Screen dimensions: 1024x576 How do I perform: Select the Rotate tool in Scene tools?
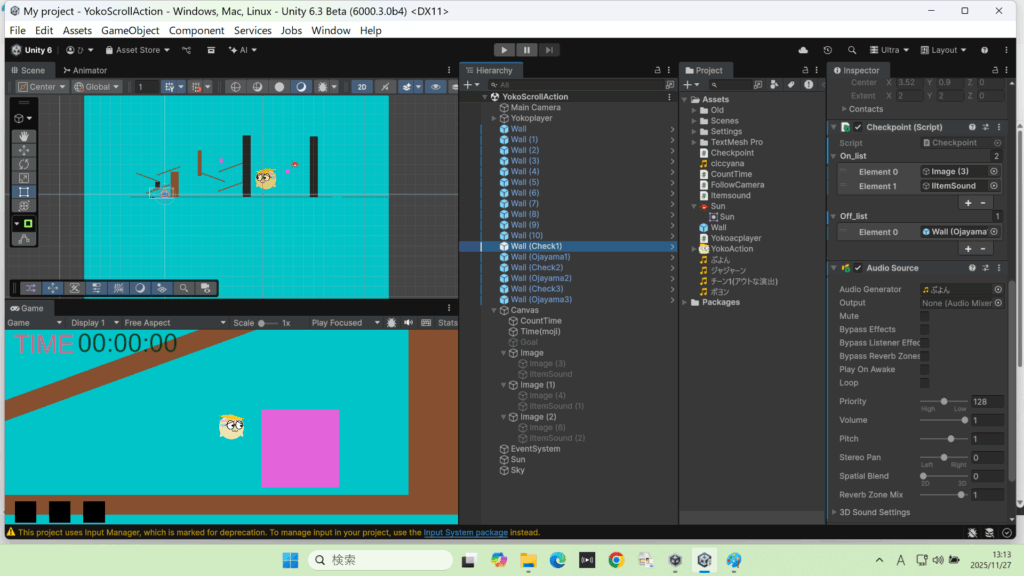tap(24, 163)
